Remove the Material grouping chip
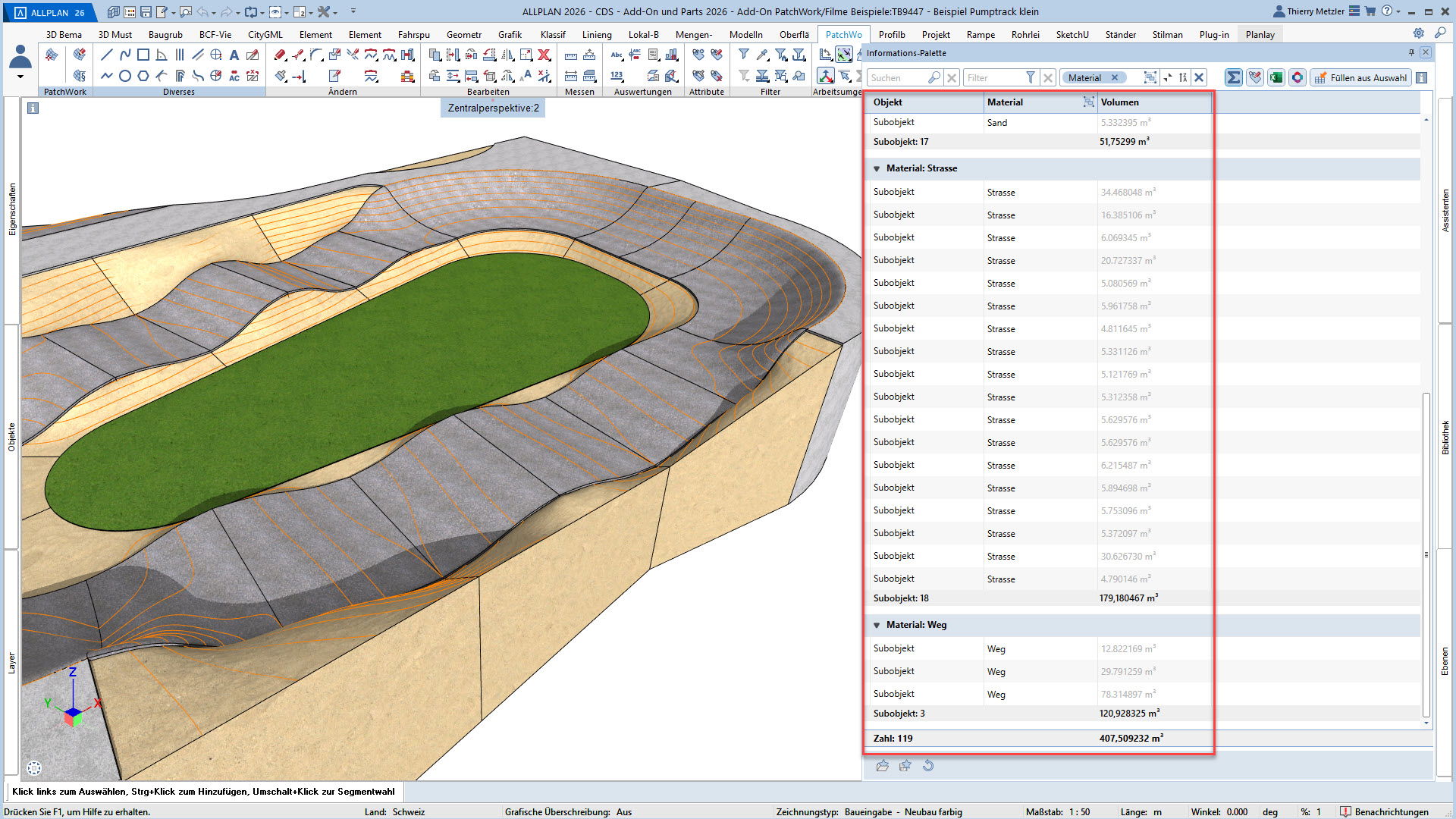This screenshot has height=819, width=1456. (1115, 77)
